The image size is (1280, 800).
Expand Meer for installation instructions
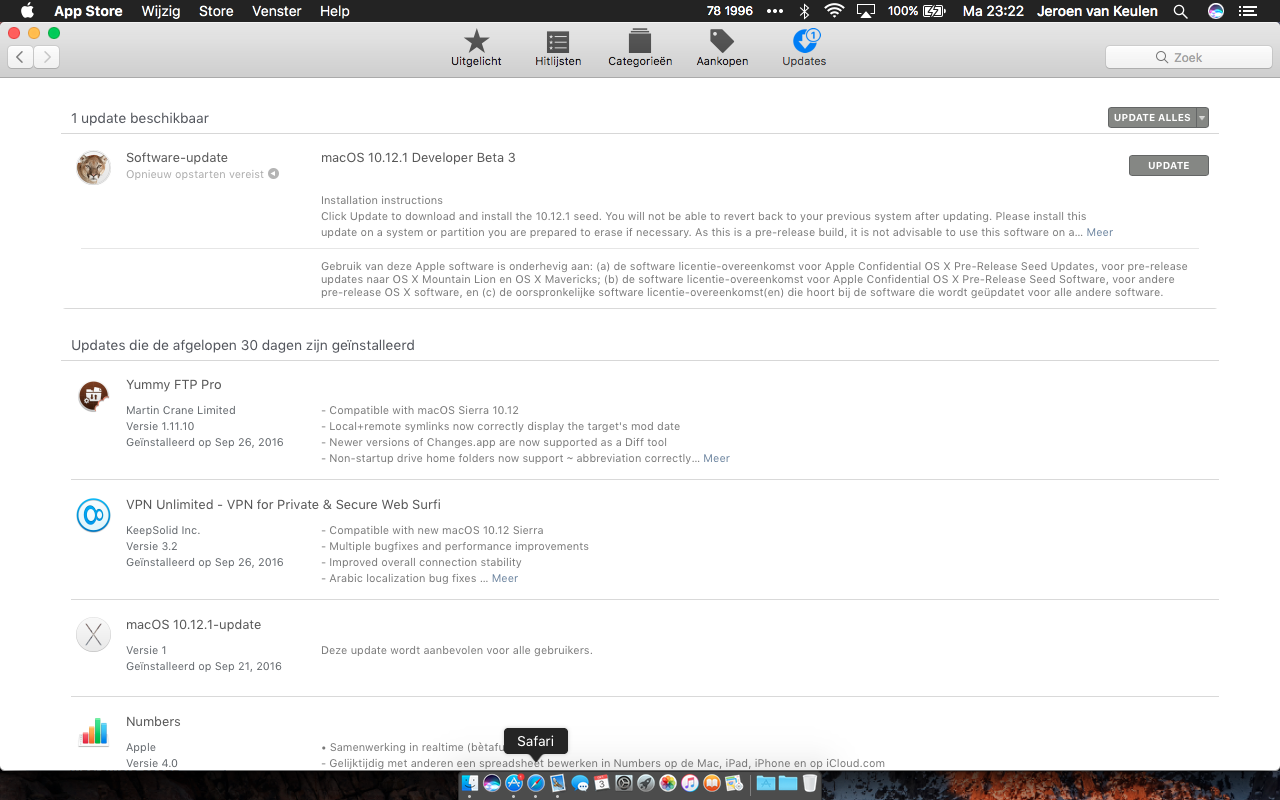(1099, 232)
